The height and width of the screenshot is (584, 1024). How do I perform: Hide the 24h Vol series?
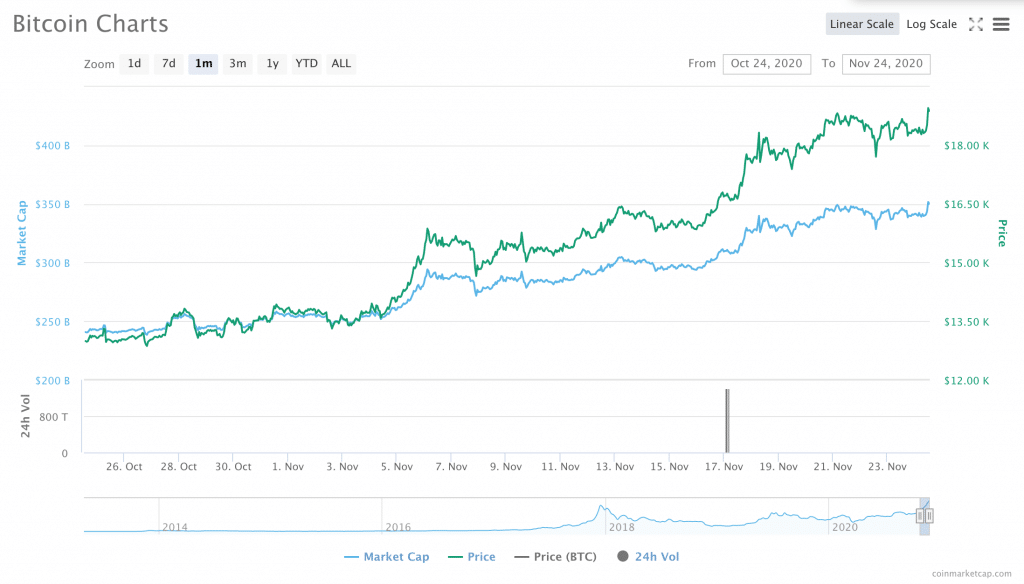[x=648, y=556]
